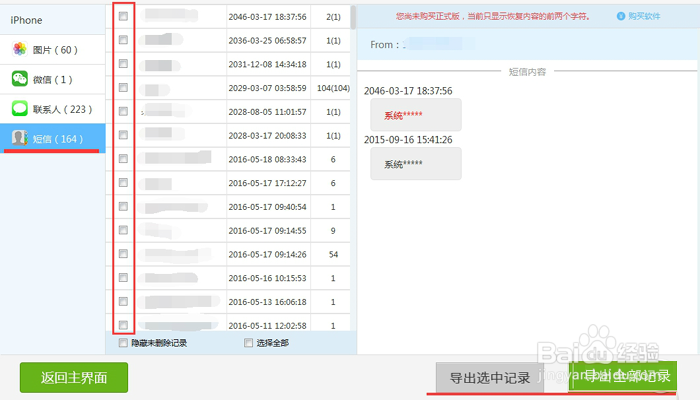Image resolution: width=700 pixels, height=400 pixels.
Task: Check row dated 2016-05-13 16:06:18
Action: pyautogui.click(x=123, y=301)
